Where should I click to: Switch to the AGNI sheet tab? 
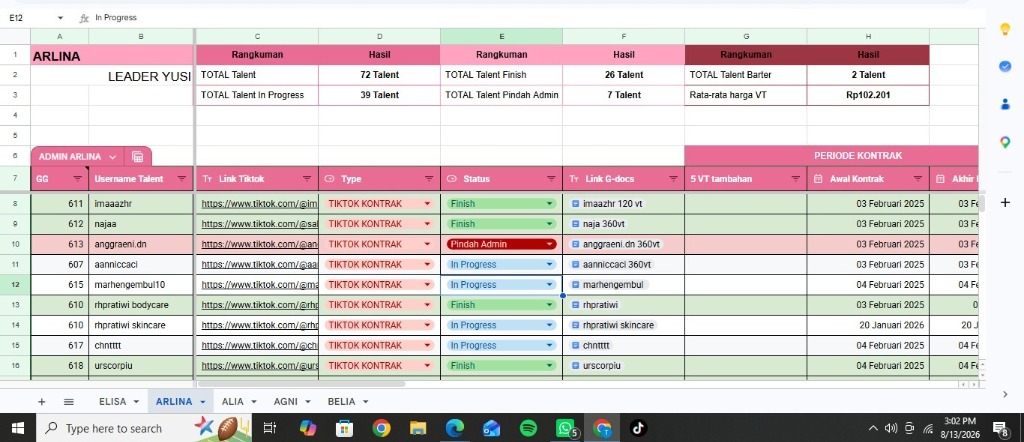(285, 402)
